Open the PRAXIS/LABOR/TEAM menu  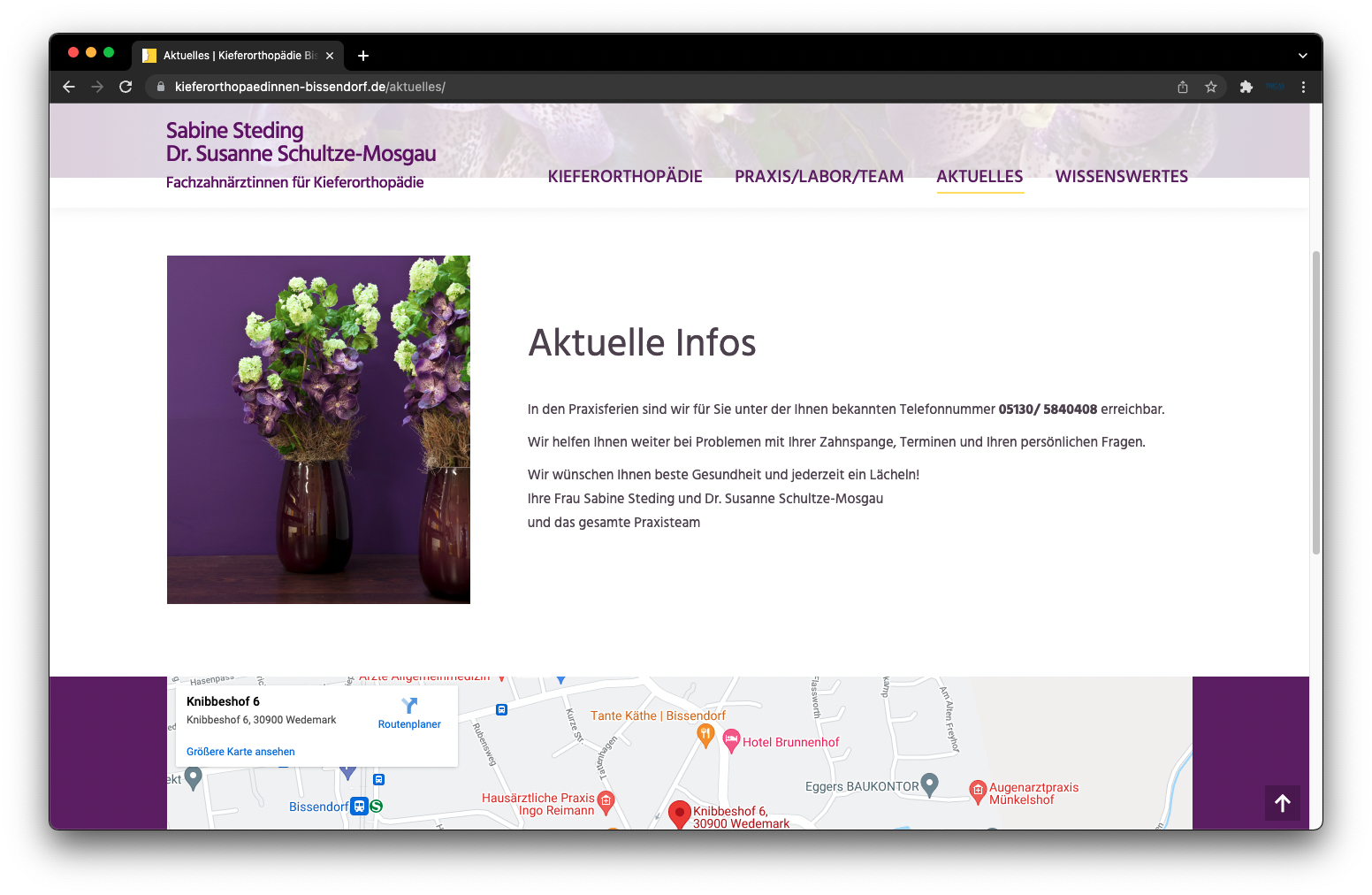[x=819, y=176]
